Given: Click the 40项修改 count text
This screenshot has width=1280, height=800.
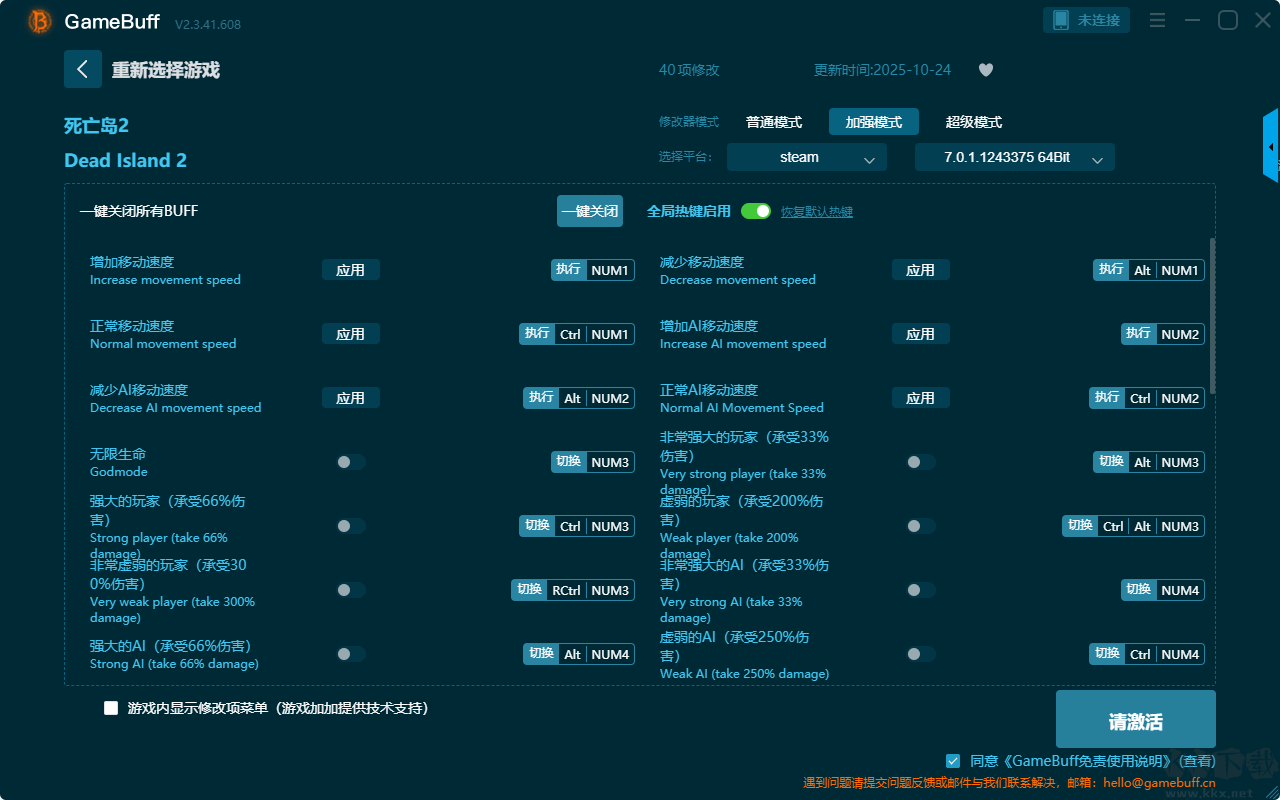Looking at the screenshot, I should coord(689,70).
